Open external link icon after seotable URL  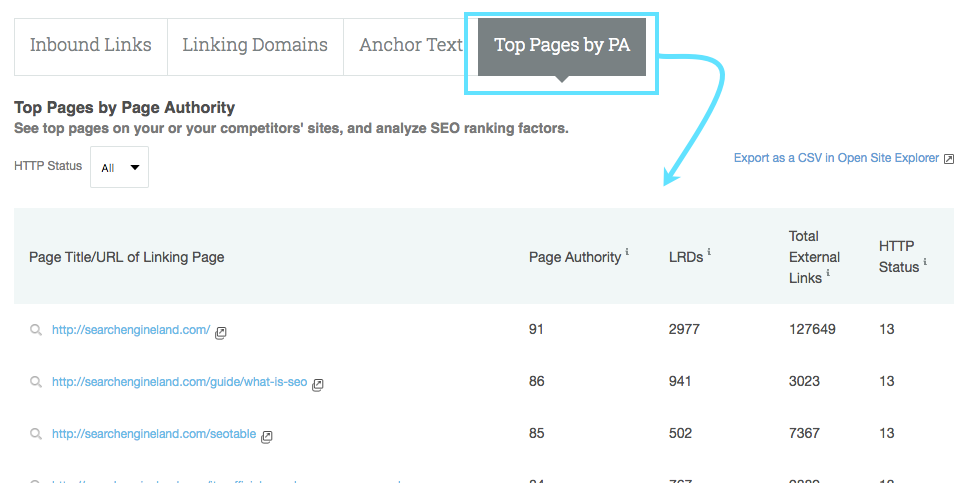[x=267, y=436]
